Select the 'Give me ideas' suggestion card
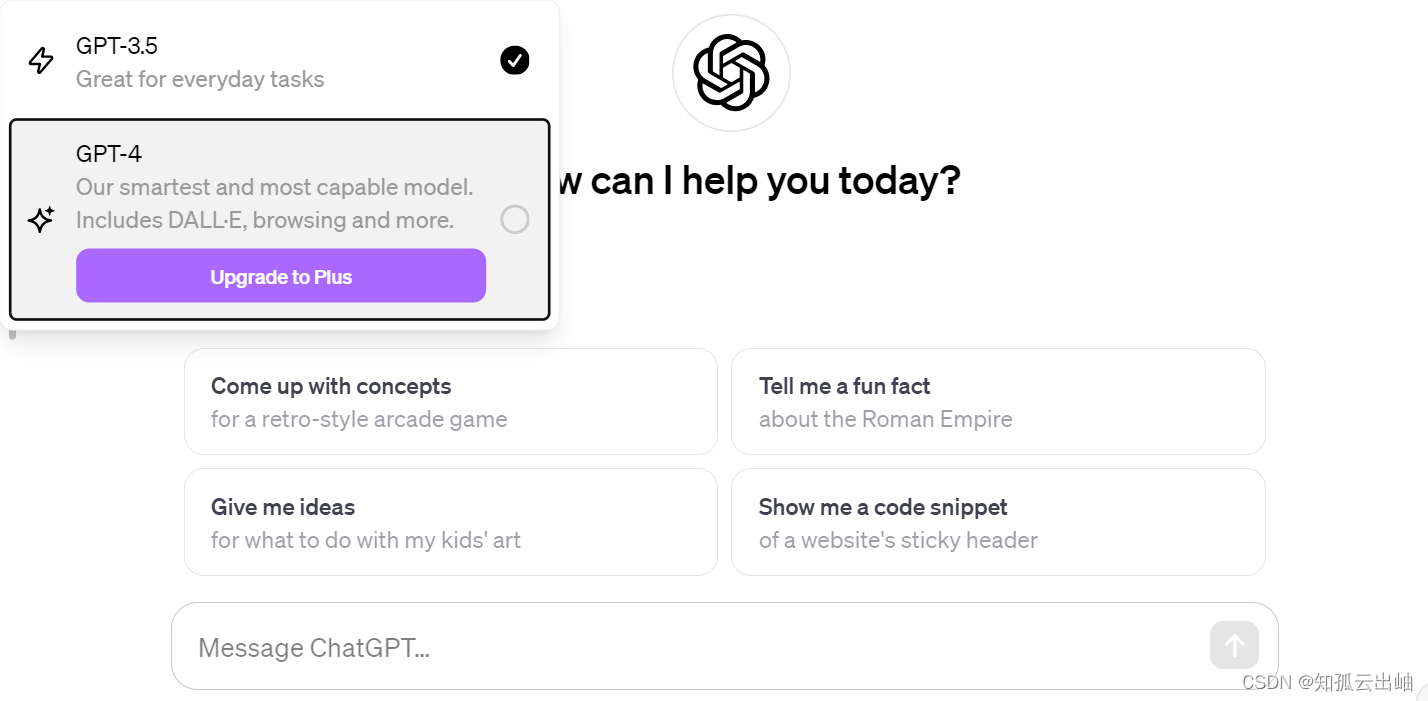The image size is (1428, 701). click(x=451, y=522)
